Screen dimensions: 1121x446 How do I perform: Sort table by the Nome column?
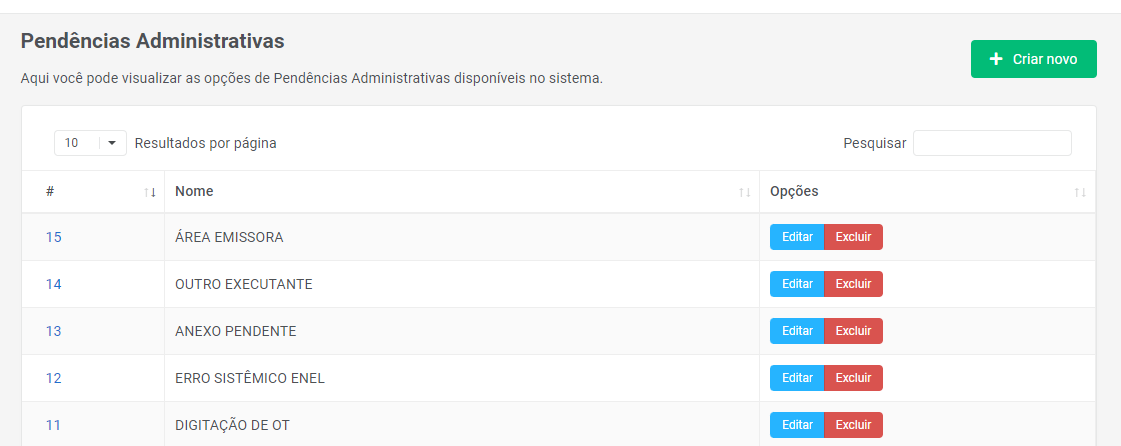[461, 192]
